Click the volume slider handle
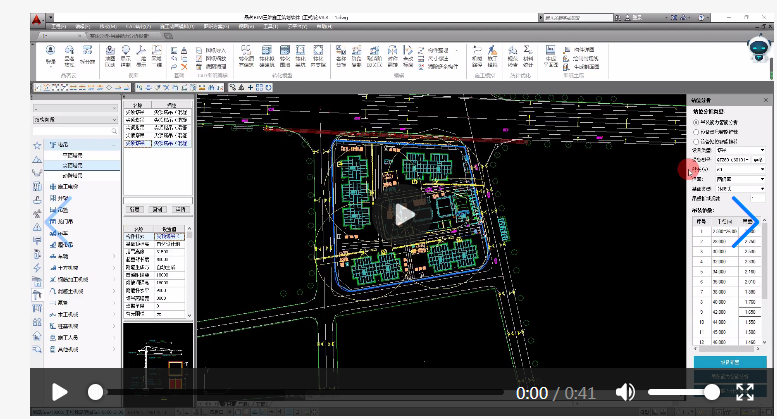 tap(712, 392)
